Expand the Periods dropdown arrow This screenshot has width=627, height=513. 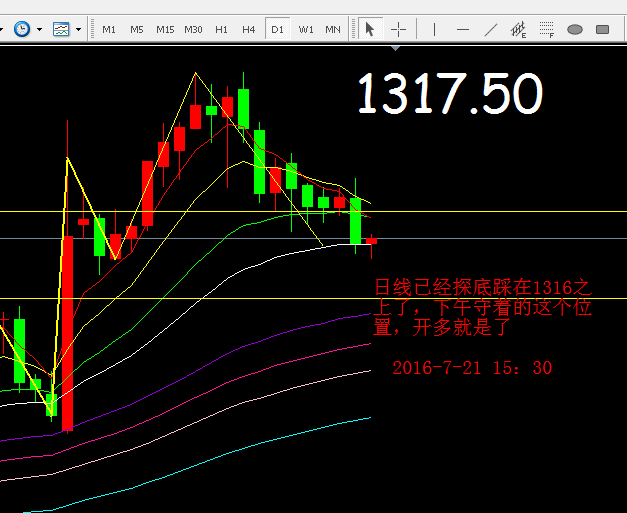[x=39, y=29]
